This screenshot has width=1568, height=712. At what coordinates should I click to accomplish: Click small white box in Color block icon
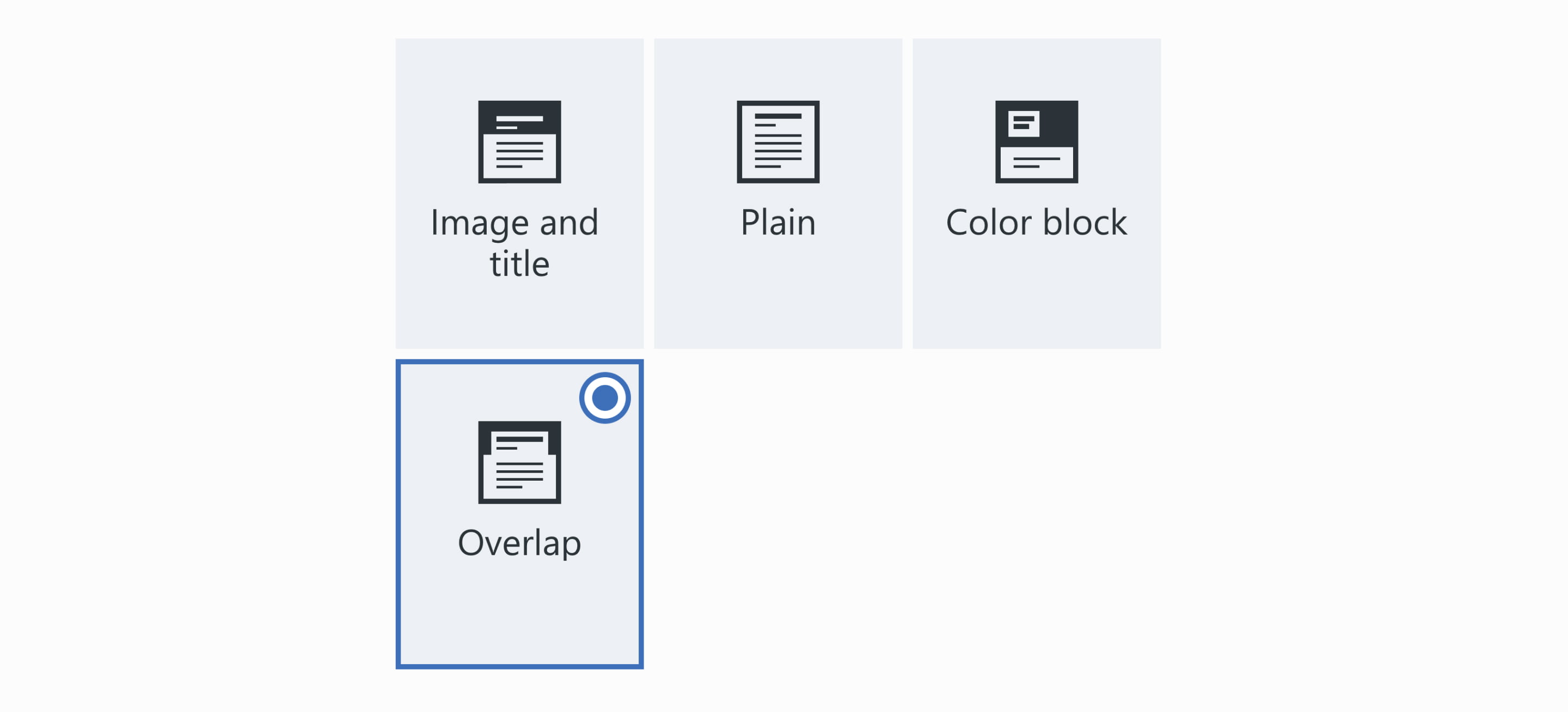[x=1023, y=123]
